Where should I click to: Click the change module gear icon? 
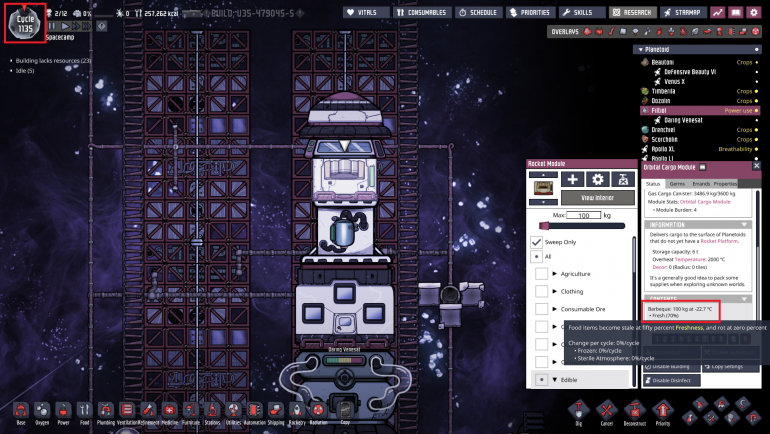coord(598,180)
